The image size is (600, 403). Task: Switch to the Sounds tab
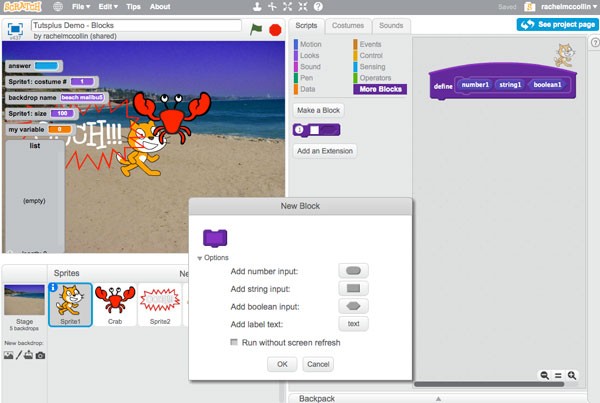[391, 26]
